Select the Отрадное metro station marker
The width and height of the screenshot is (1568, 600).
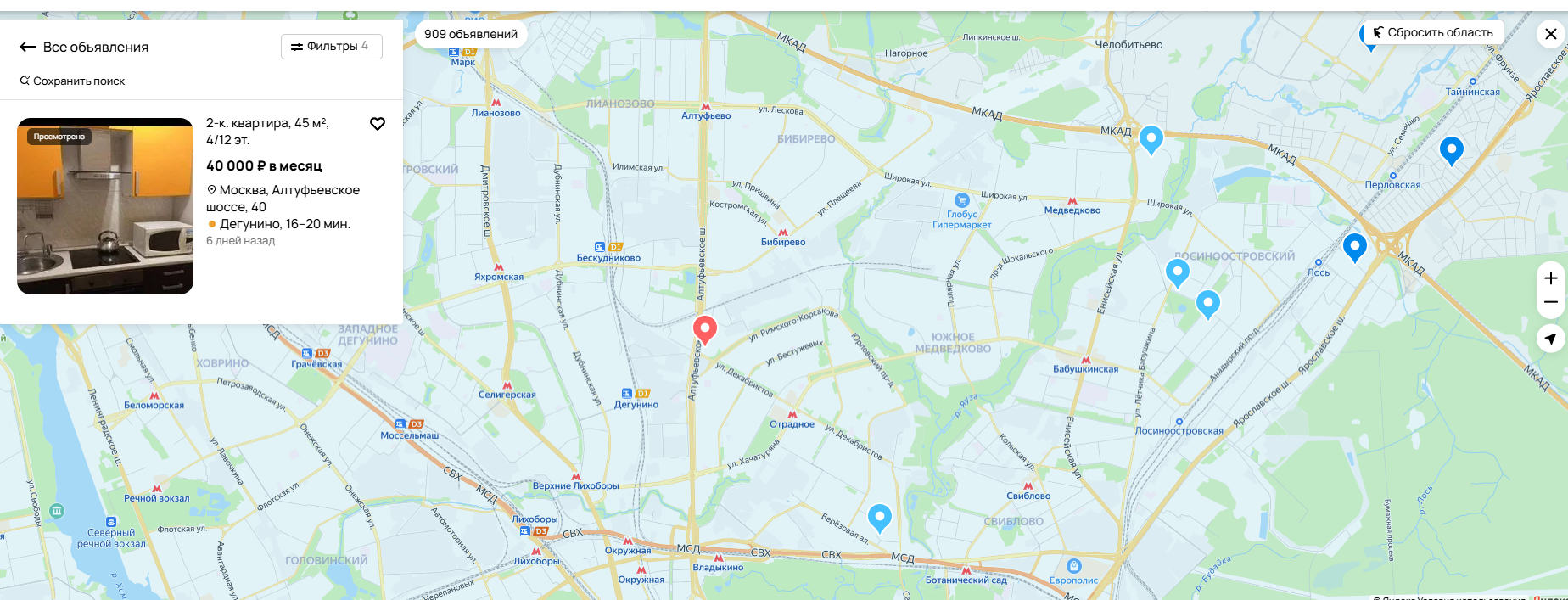coord(792,414)
